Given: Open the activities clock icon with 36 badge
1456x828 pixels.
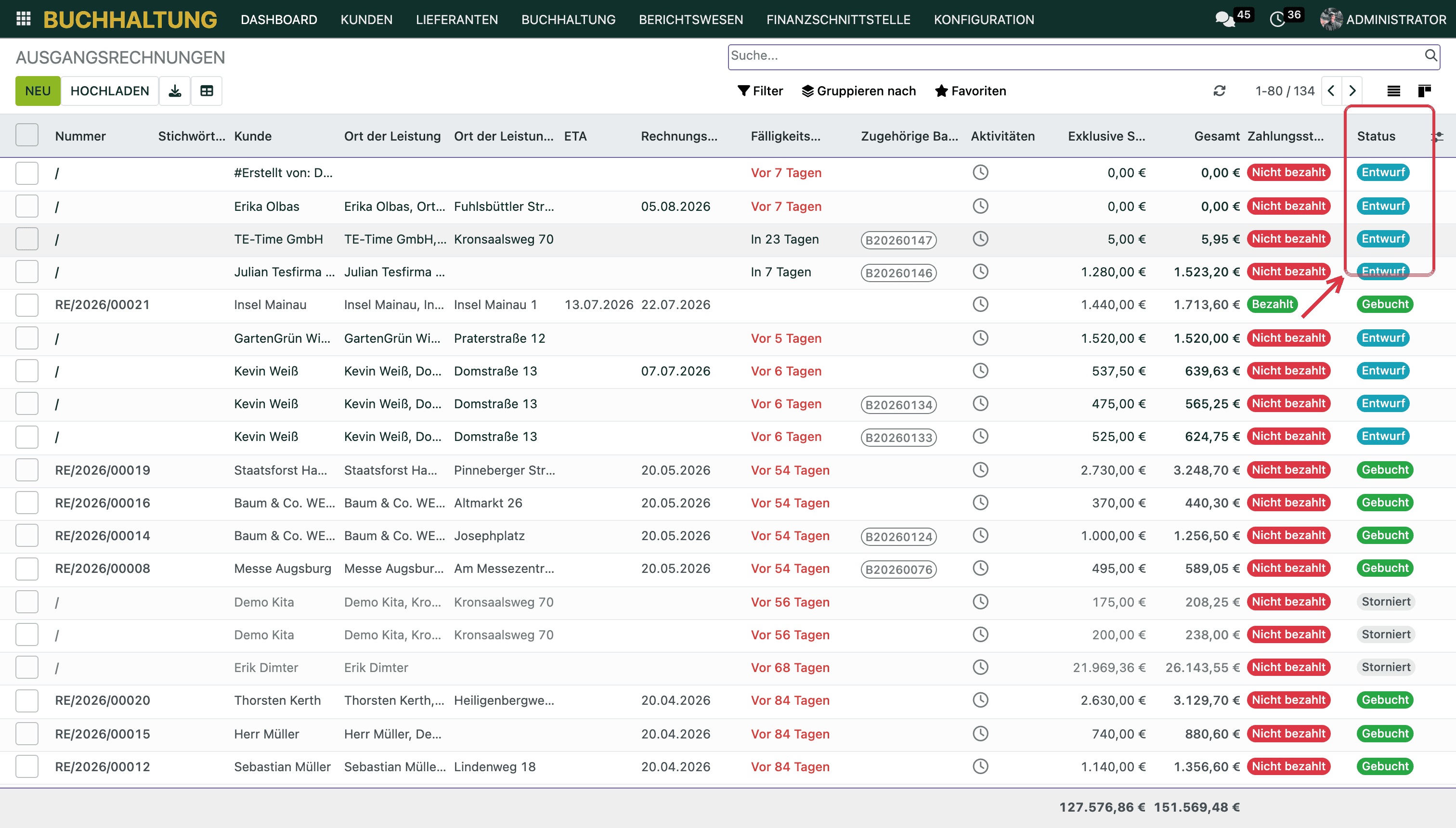Looking at the screenshot, I should [1277, 19].
